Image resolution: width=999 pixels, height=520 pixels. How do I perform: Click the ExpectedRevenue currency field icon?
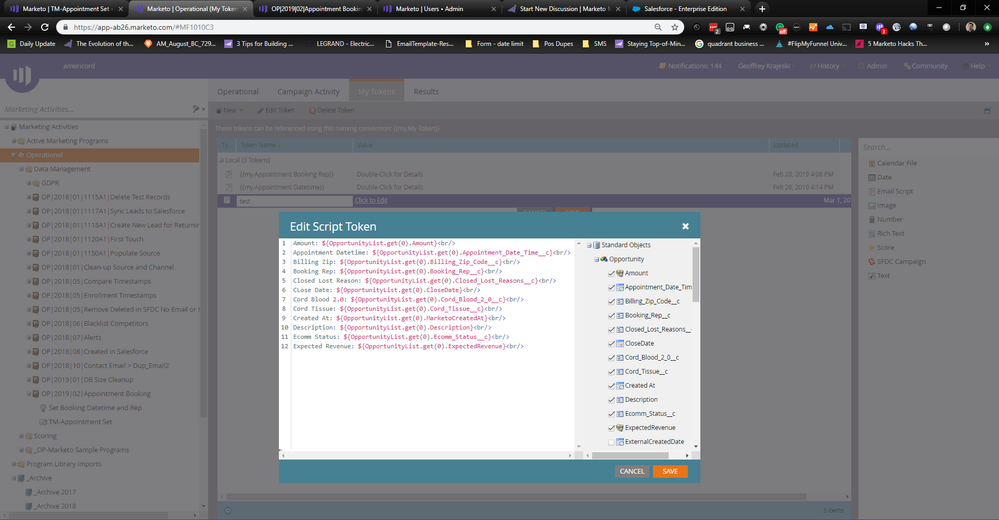(x=620, y=427)
